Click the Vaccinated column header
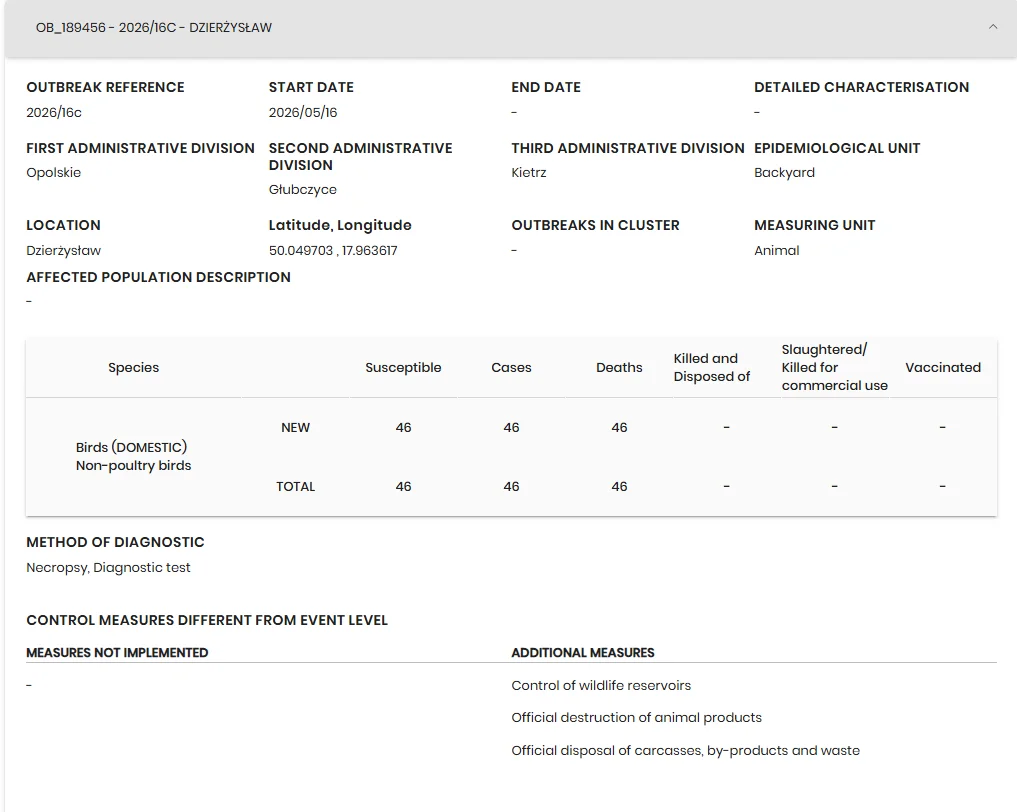The width and height of the screenshot is (1017, 812). pos(942,367)
